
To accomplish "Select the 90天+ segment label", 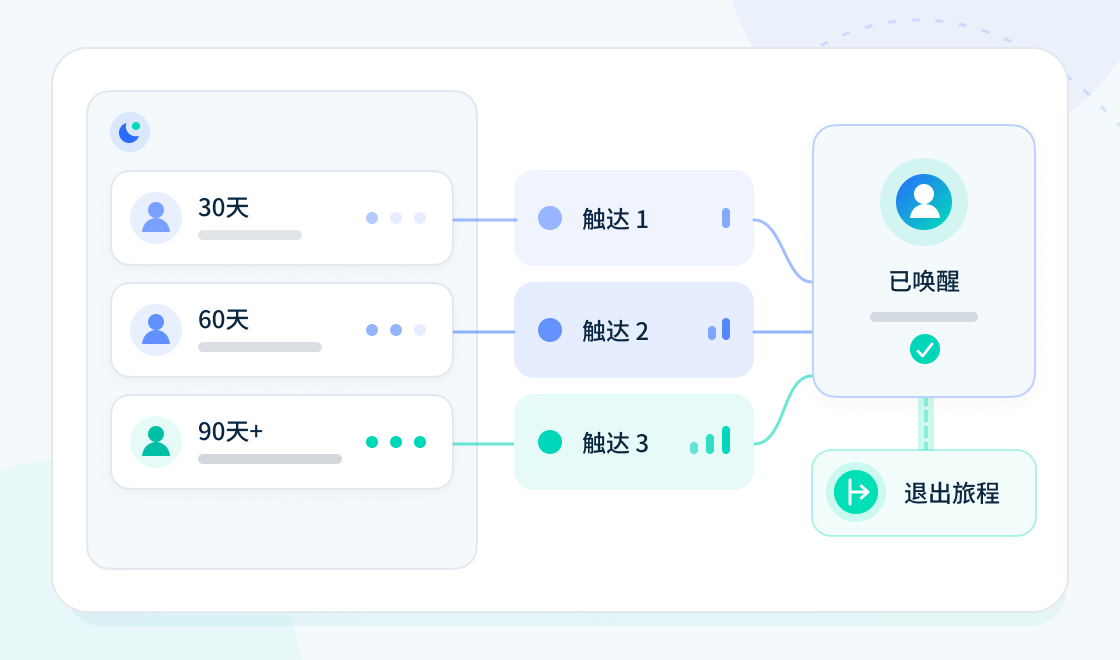I will tap(230, 431).
